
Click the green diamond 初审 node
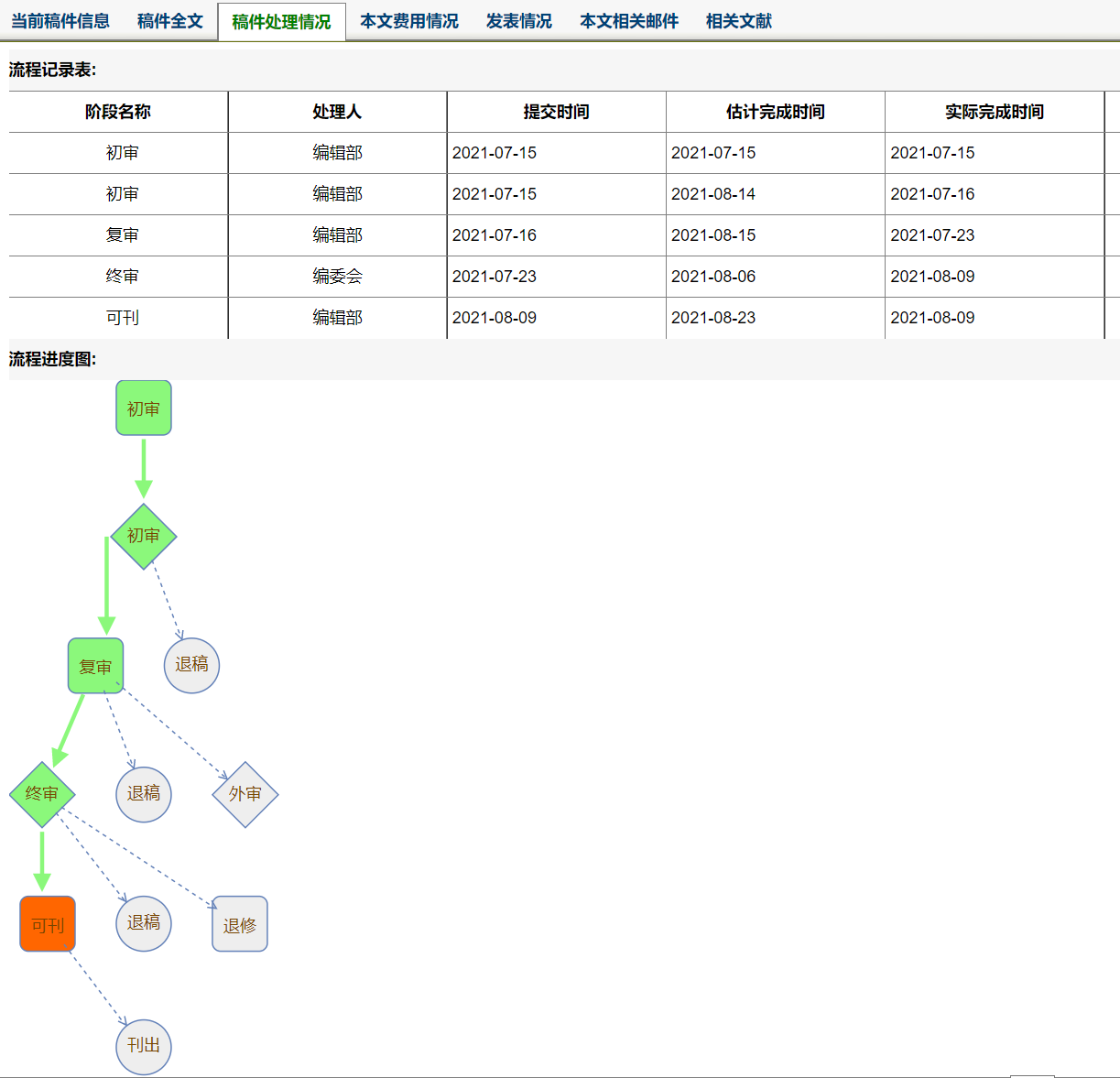point(144,536)
